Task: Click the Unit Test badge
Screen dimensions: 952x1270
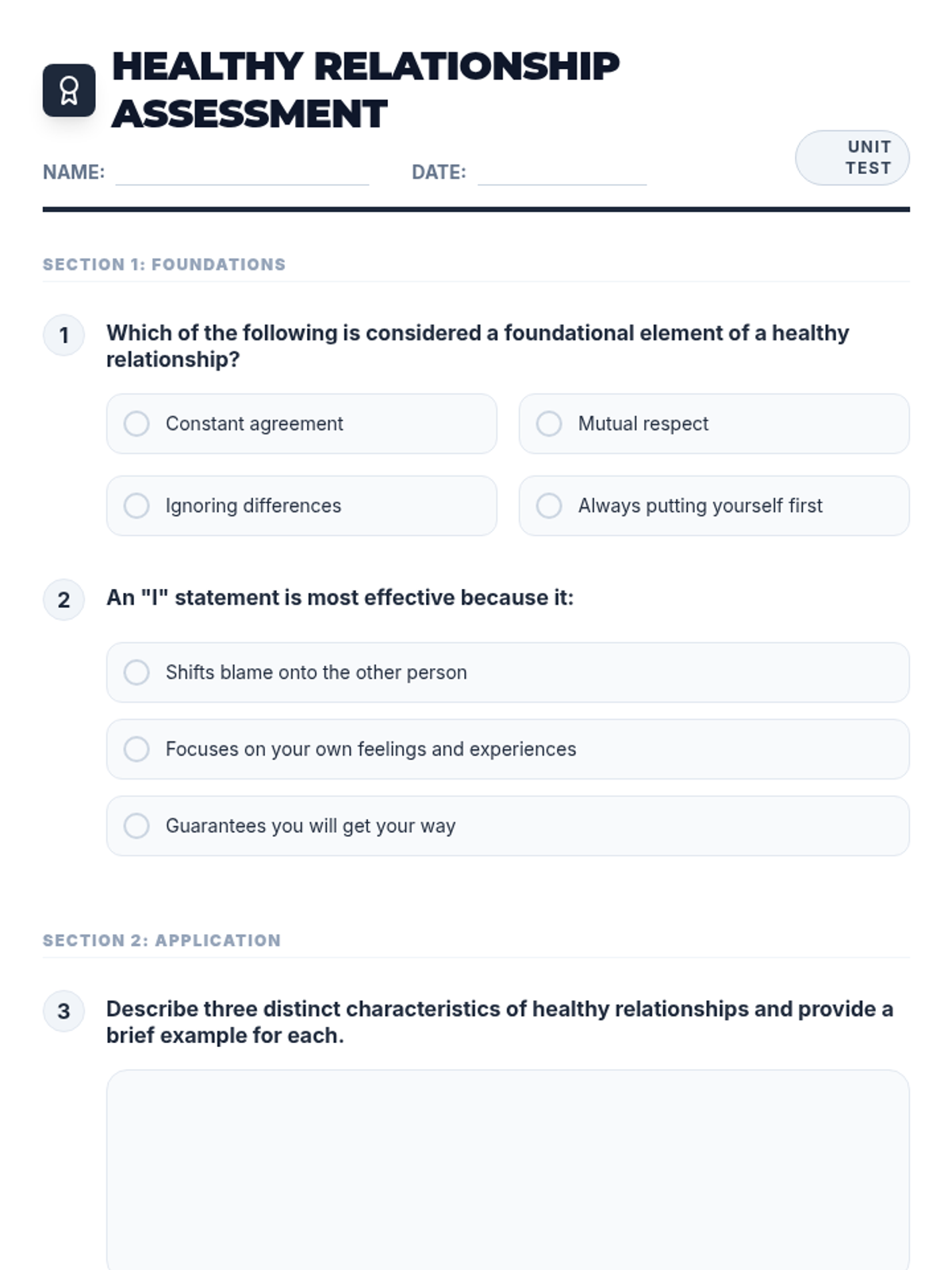Action: tap(852, 158)
